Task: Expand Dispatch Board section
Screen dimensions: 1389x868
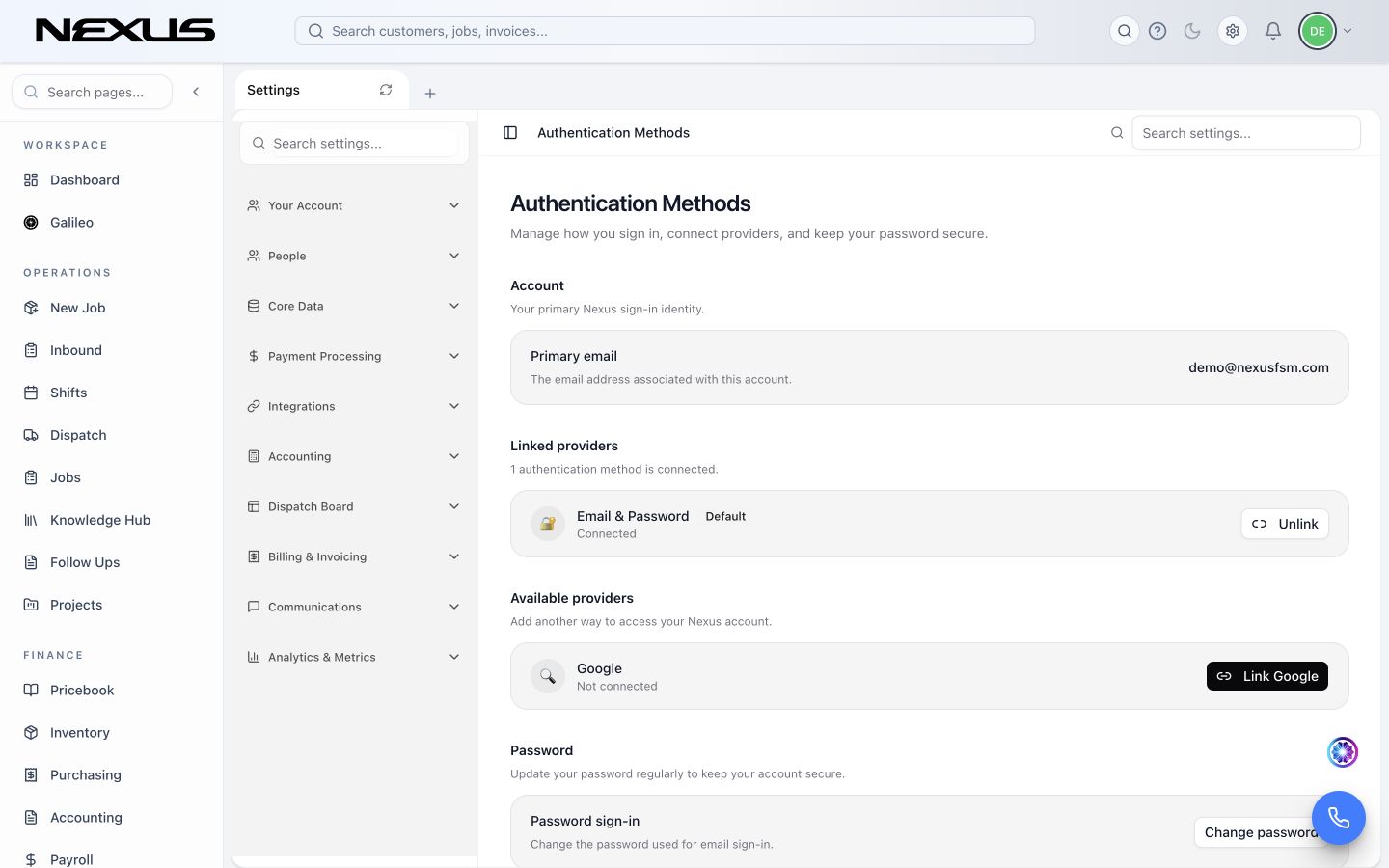Action: pos(354,506)
